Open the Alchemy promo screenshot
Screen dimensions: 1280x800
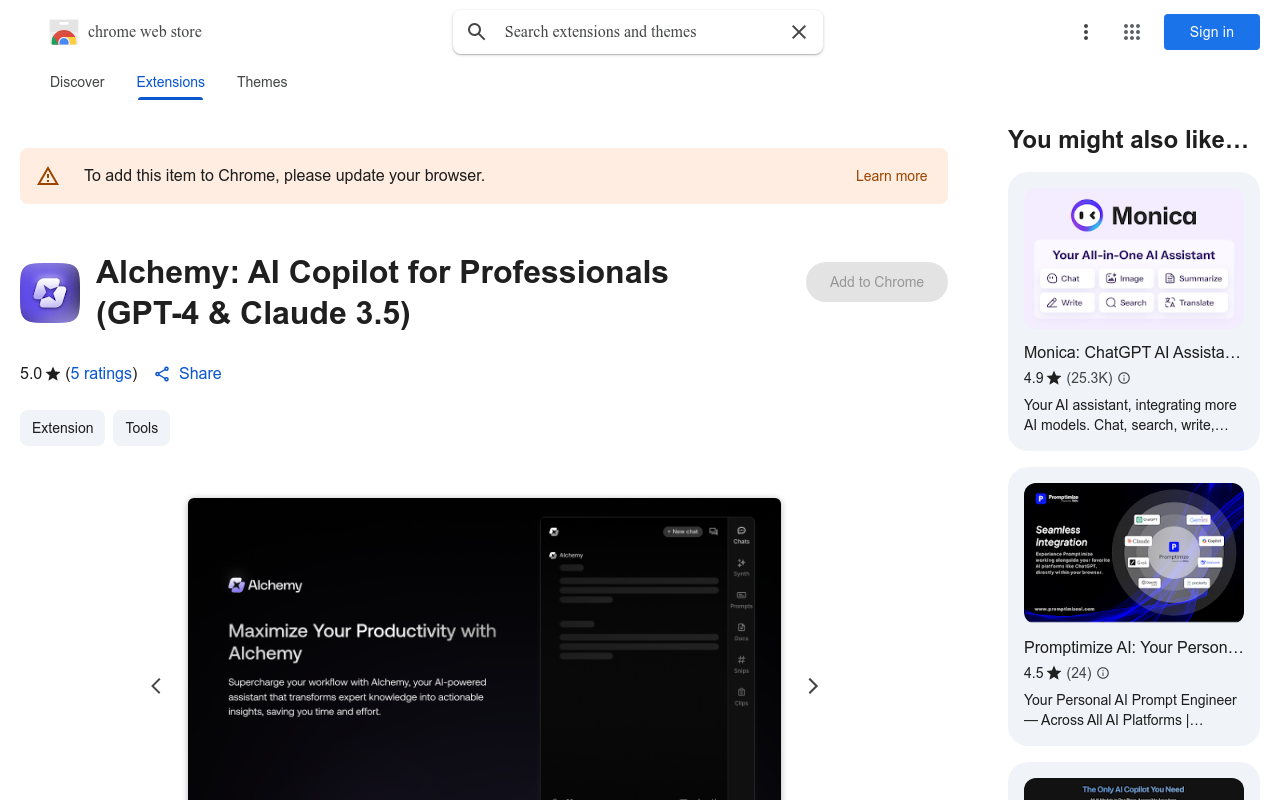tap(484, 649)
